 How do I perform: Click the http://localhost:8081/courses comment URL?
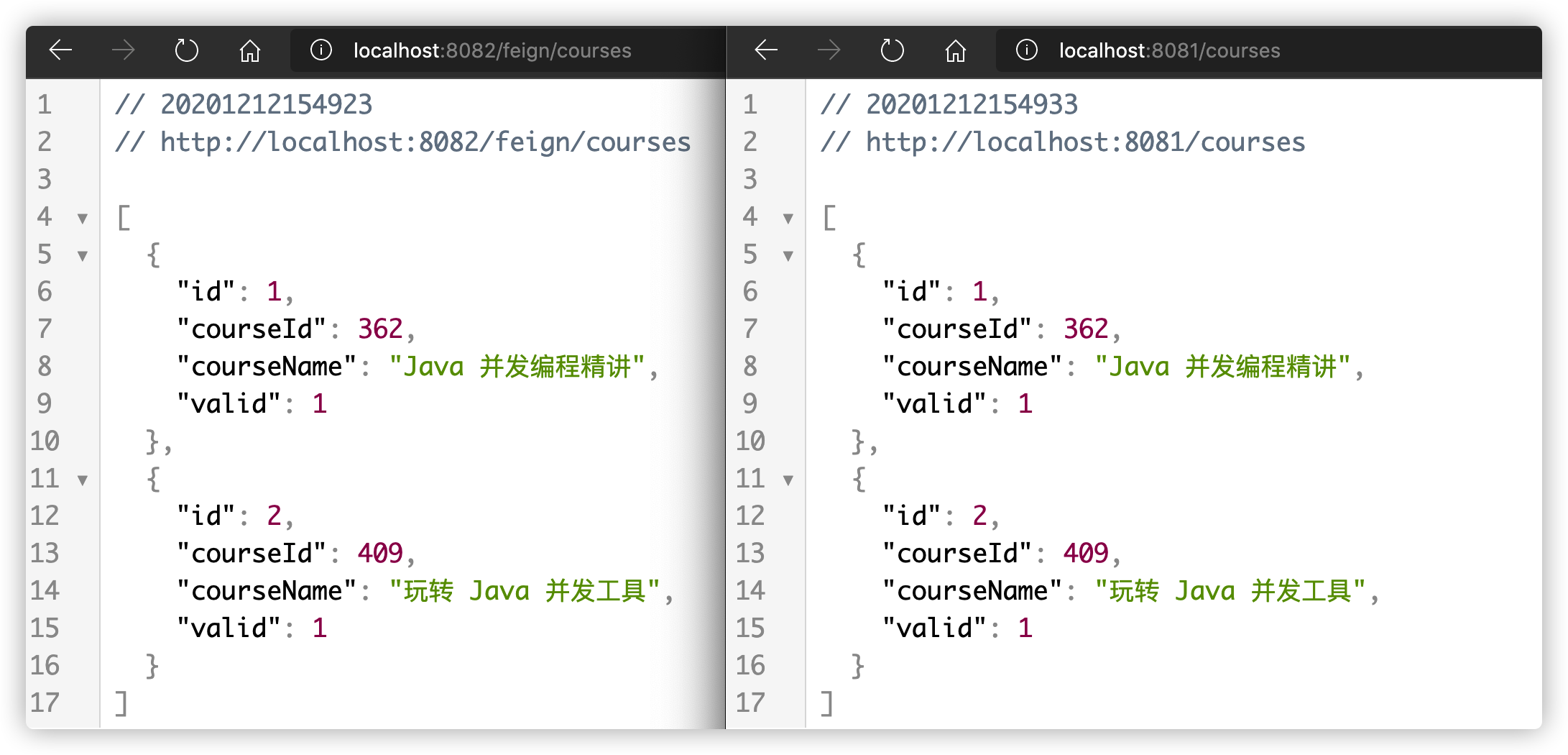(1085, 142)
